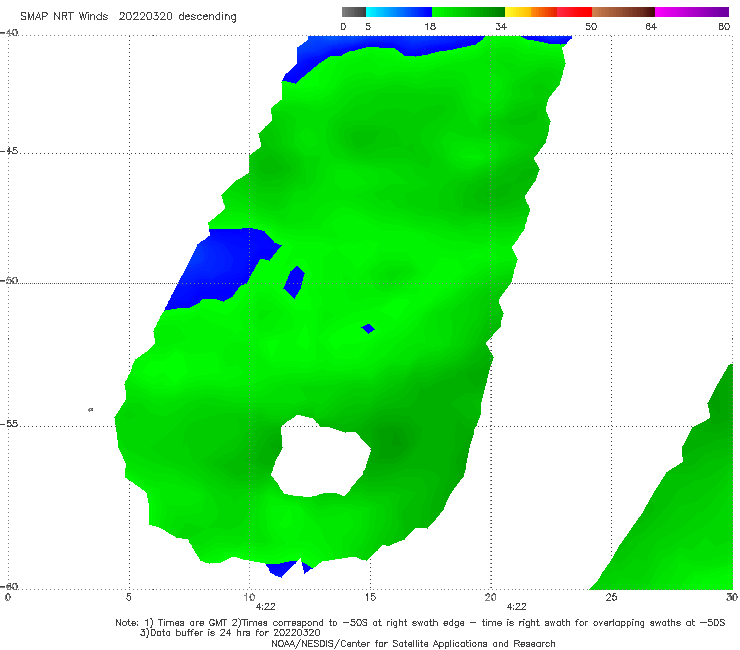Pick the green segment of the color bar
Screen dimensions: 740x650
click(x=468, y=12)
